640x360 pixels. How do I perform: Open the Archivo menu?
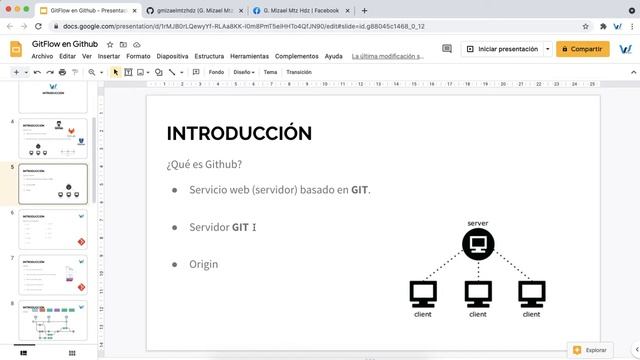[x=42, y=56]
